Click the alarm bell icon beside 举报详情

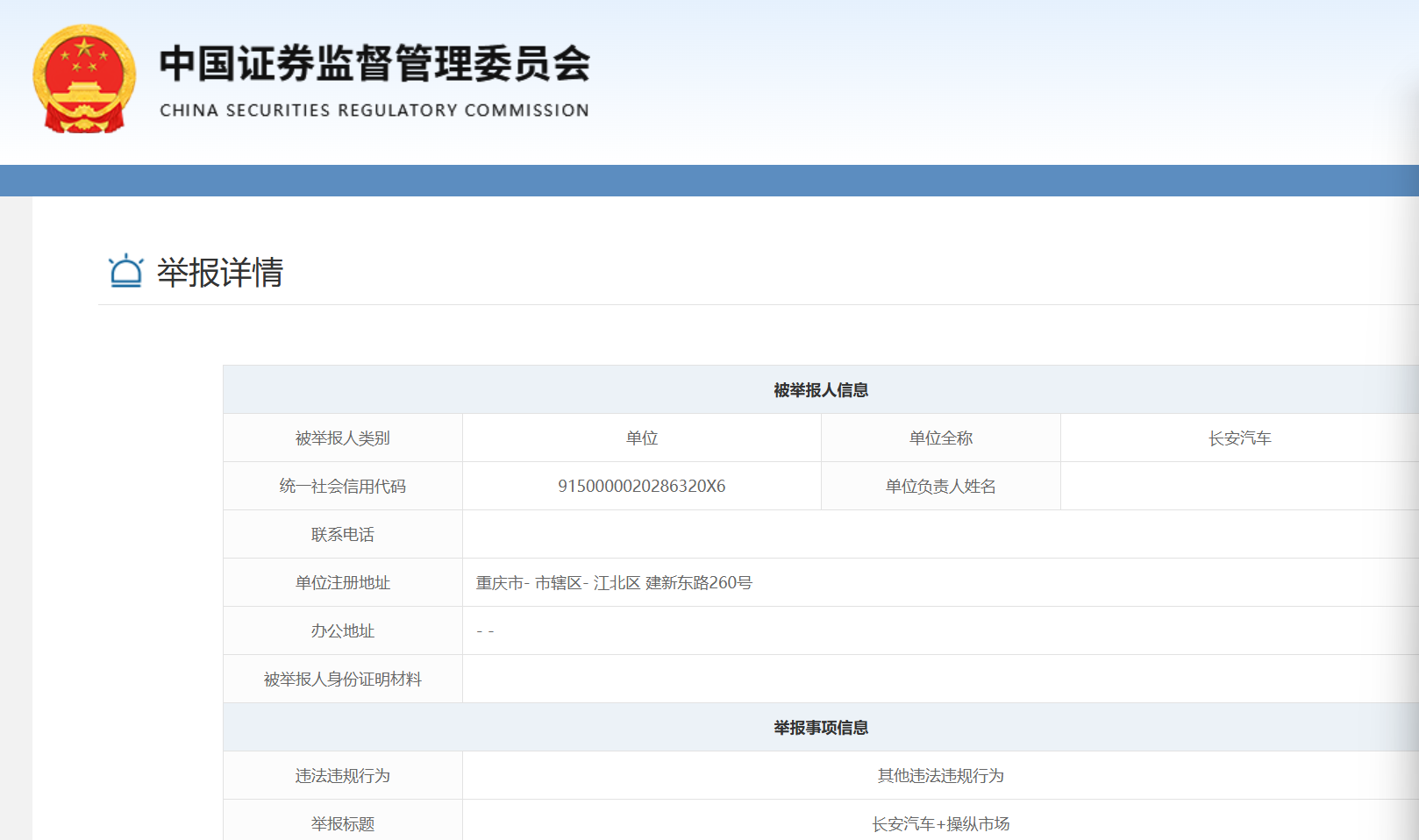click(125, 271)
